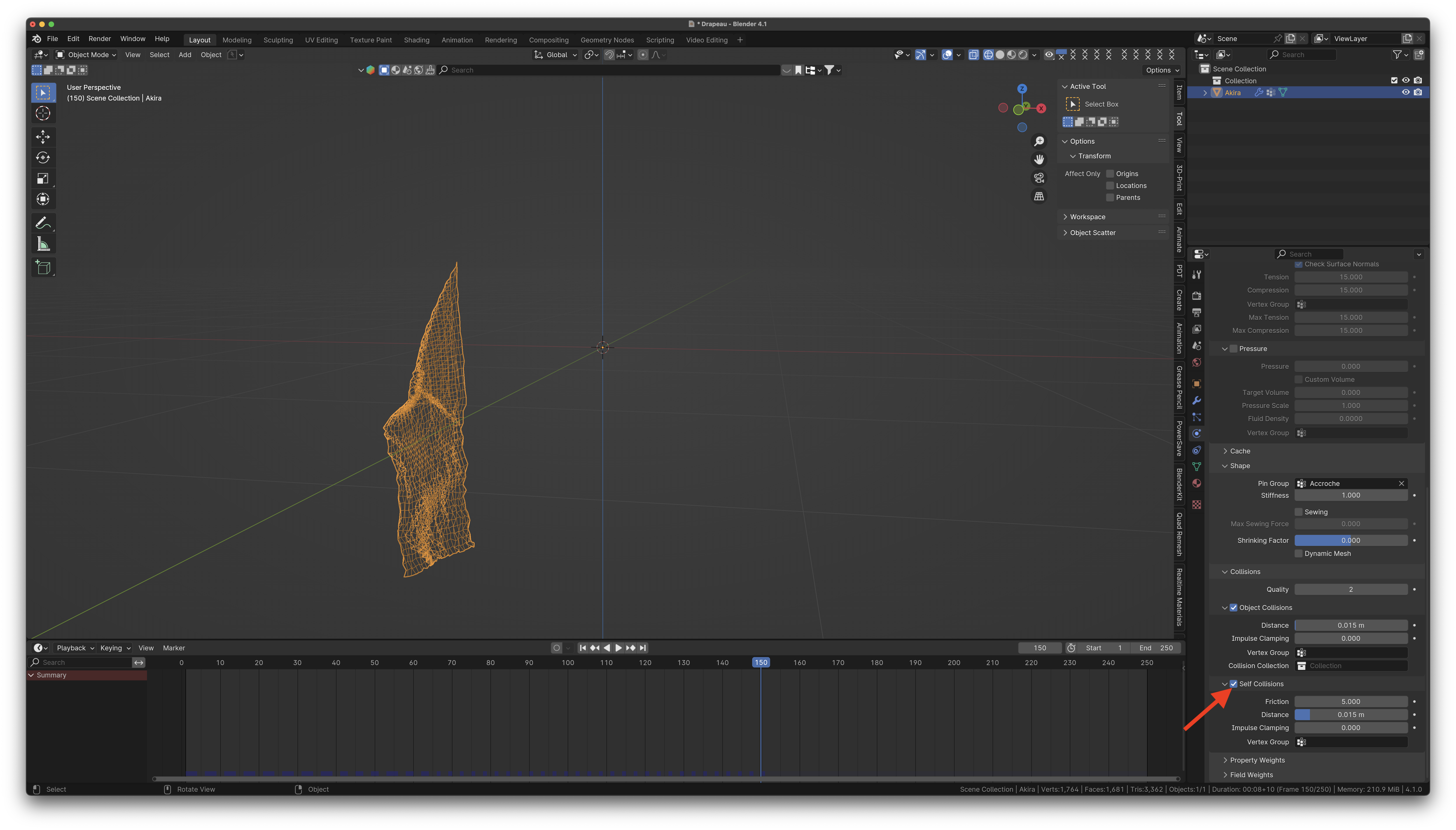Open the viewport Options popover
Image resolution: width=1456 pixels, height=830 pixels.
(1162, 70)
